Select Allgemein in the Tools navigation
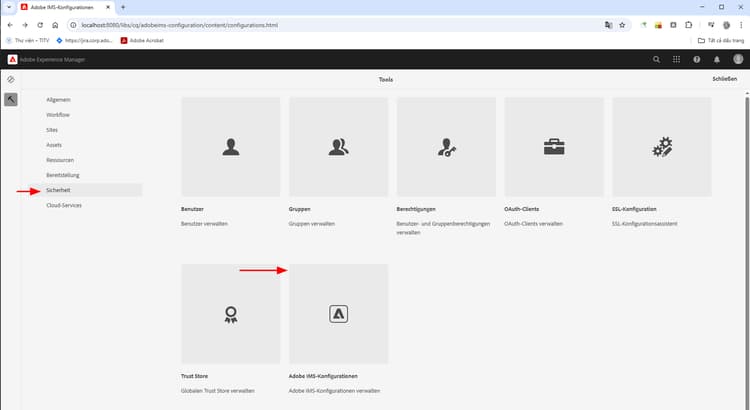 pos(58,100)
